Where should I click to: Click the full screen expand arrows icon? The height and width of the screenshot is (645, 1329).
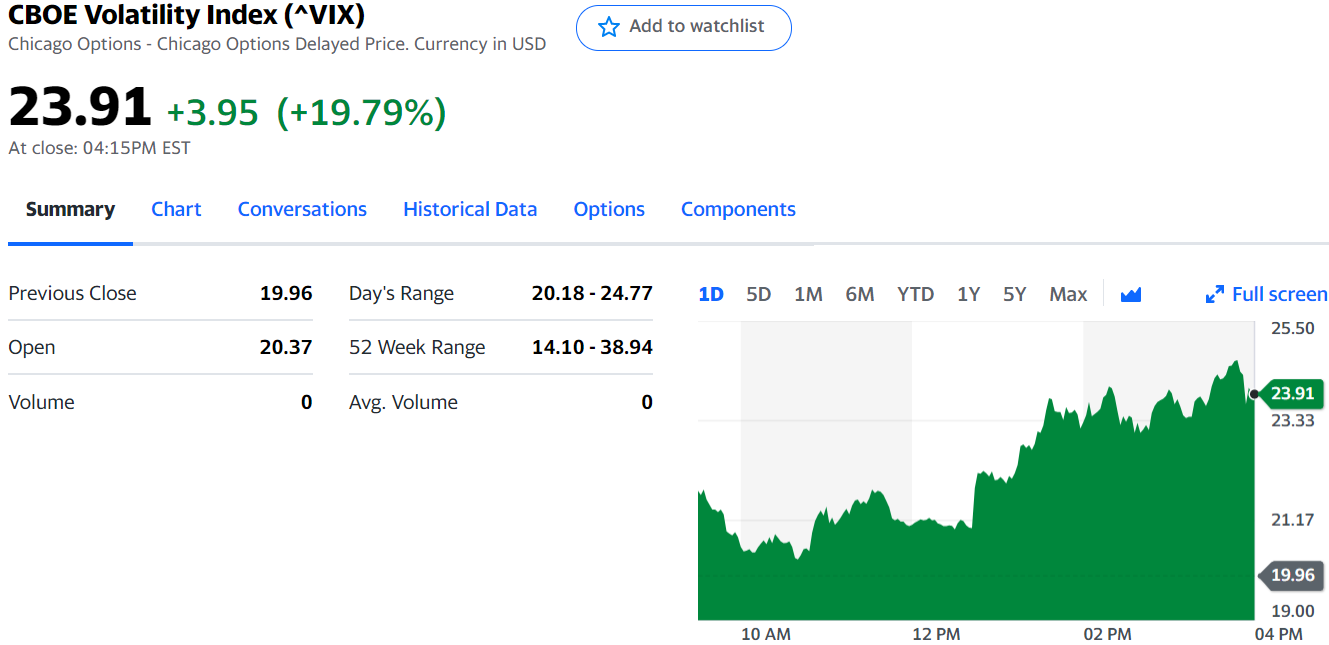[x=1215, y=294]
